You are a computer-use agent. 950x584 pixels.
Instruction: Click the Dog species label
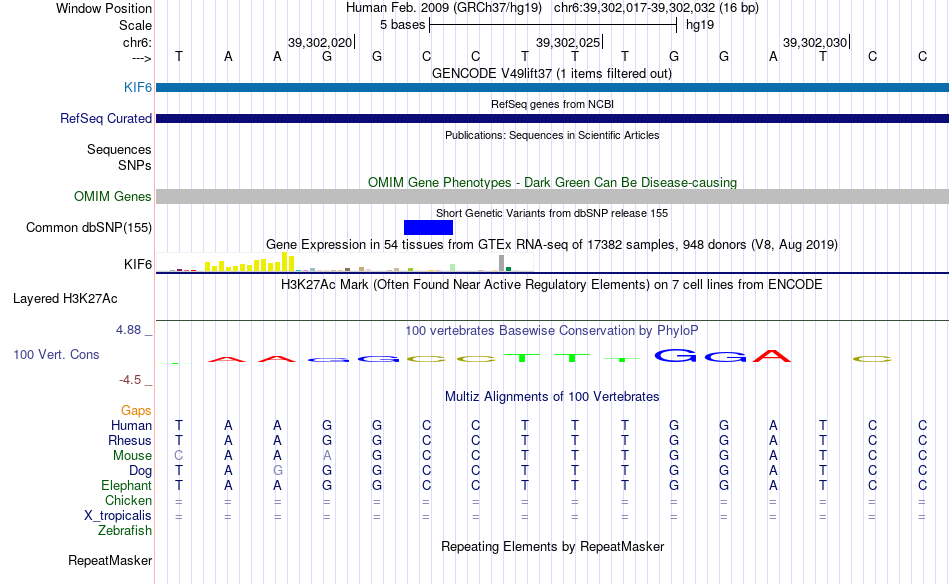coord(140,471)
